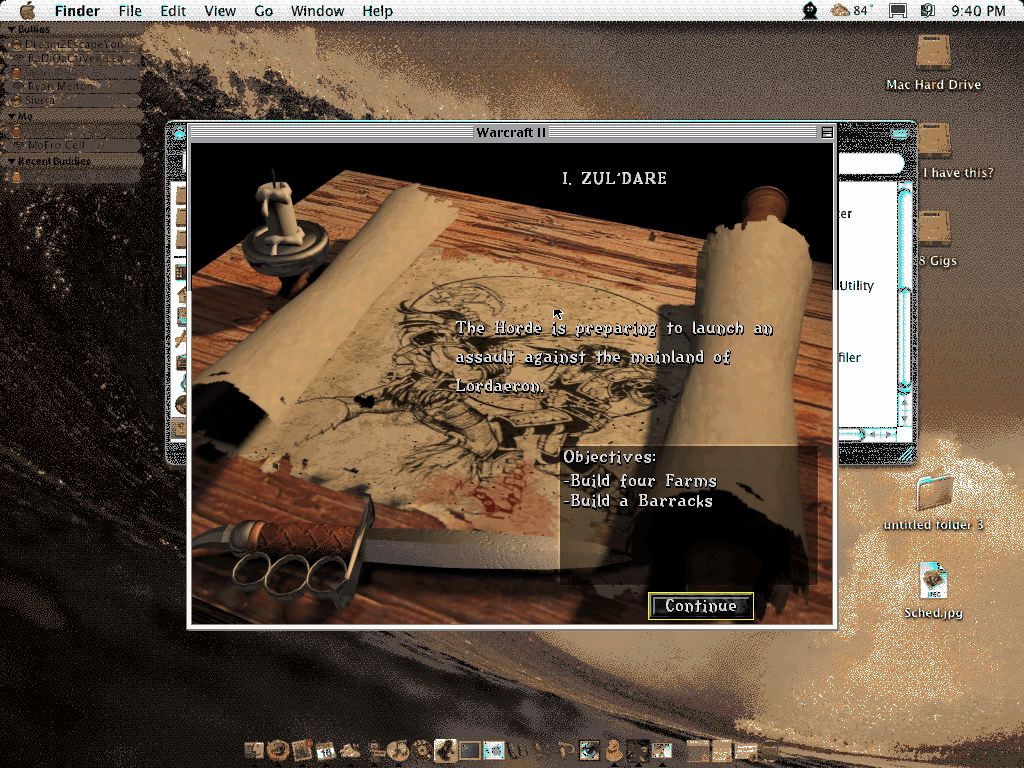Screen dimensions: 1024x768
Task: Click the Warcraft II window collapse box
Action: (827, 133)
